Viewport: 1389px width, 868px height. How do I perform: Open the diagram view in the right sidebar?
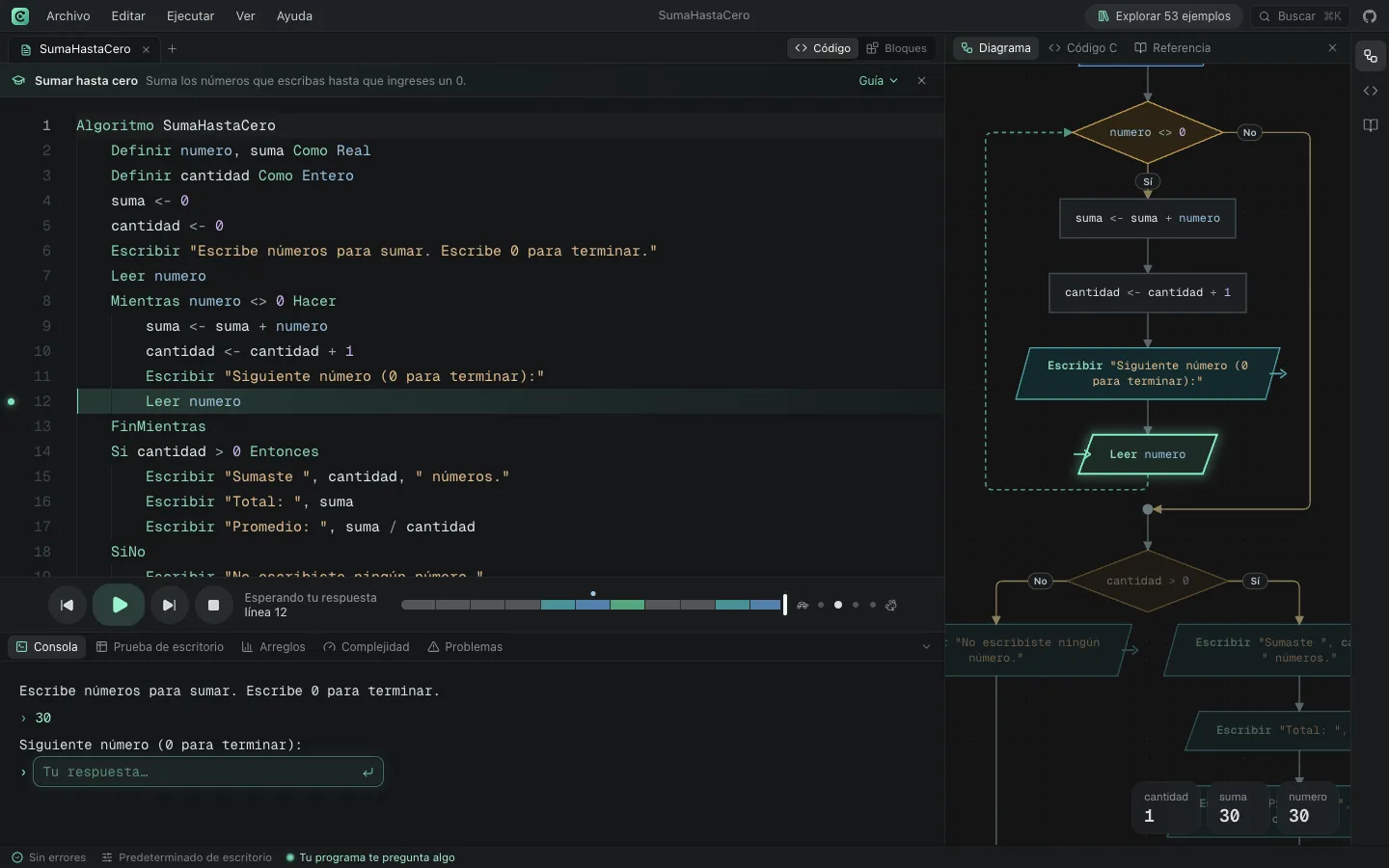[x=1371, y=56]
